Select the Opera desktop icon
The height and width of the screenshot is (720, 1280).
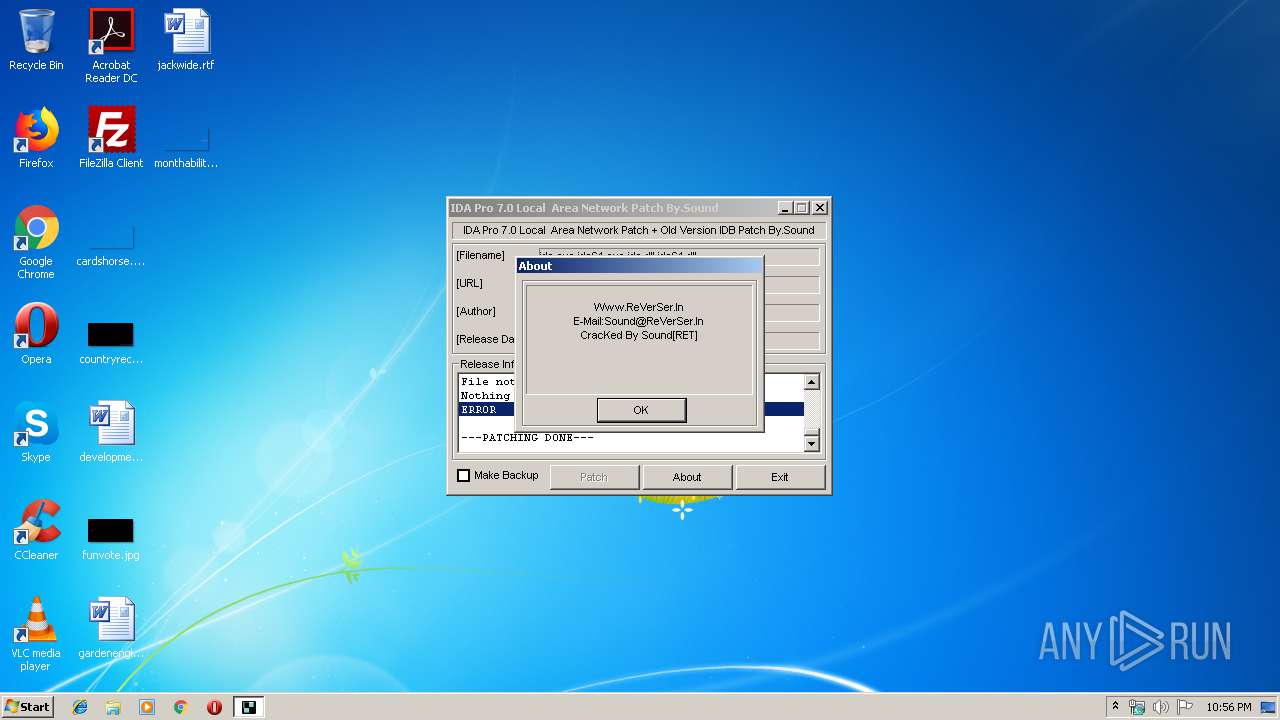(36, 334)
